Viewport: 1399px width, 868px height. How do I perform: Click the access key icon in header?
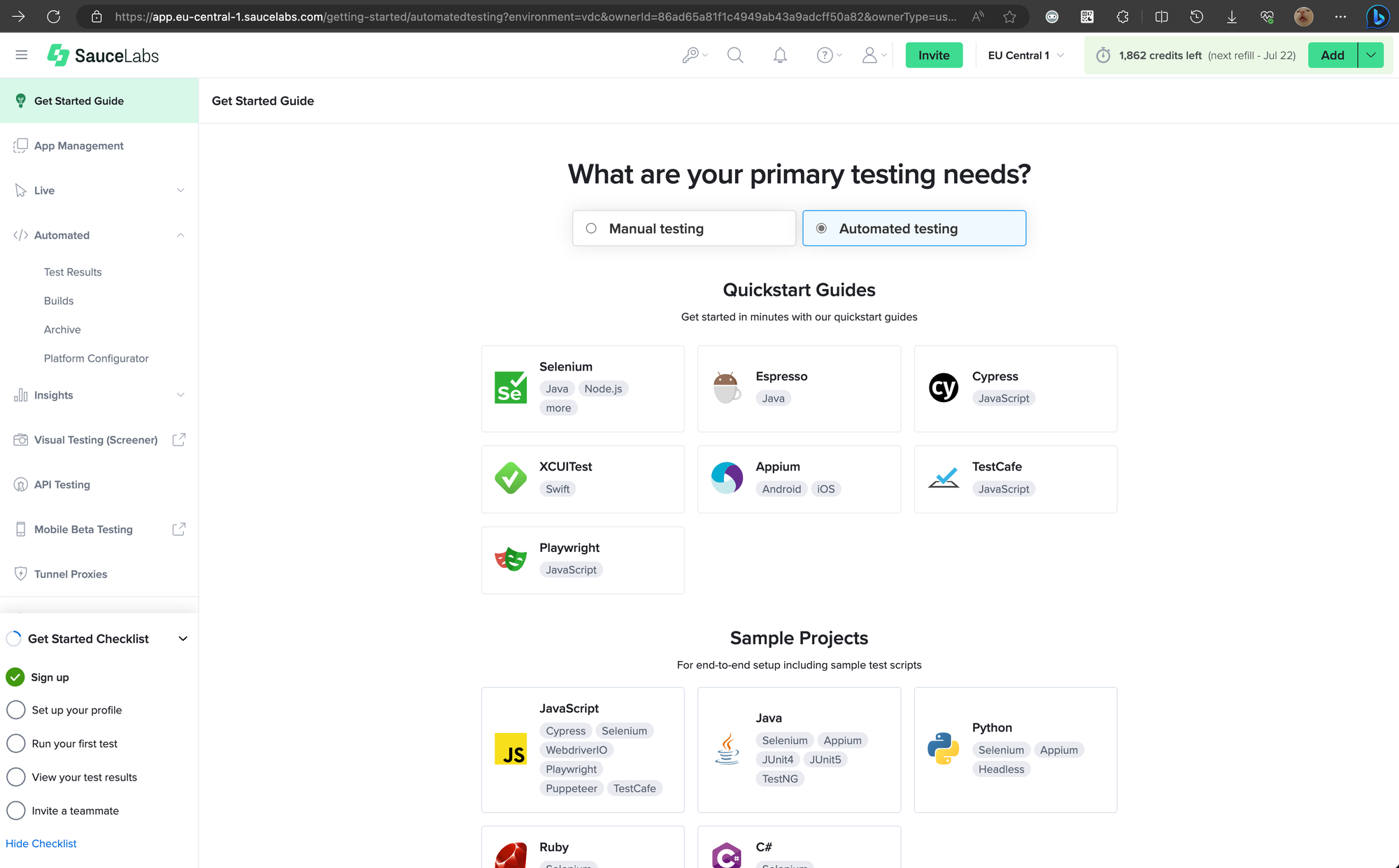click(x=691, y=55)
